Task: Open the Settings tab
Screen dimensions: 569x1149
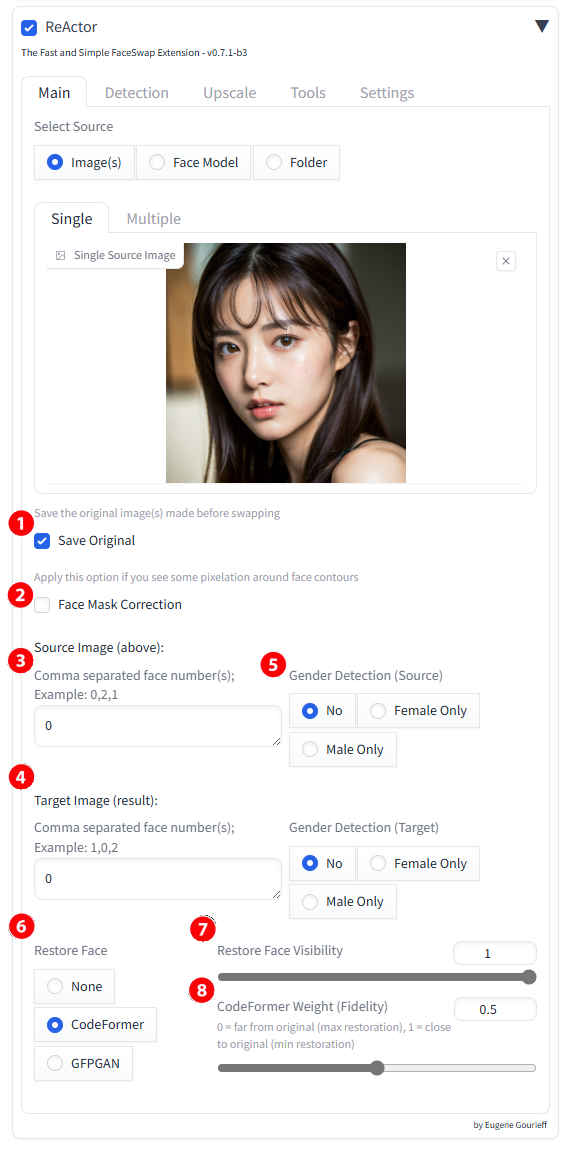Action: [387, 92]
